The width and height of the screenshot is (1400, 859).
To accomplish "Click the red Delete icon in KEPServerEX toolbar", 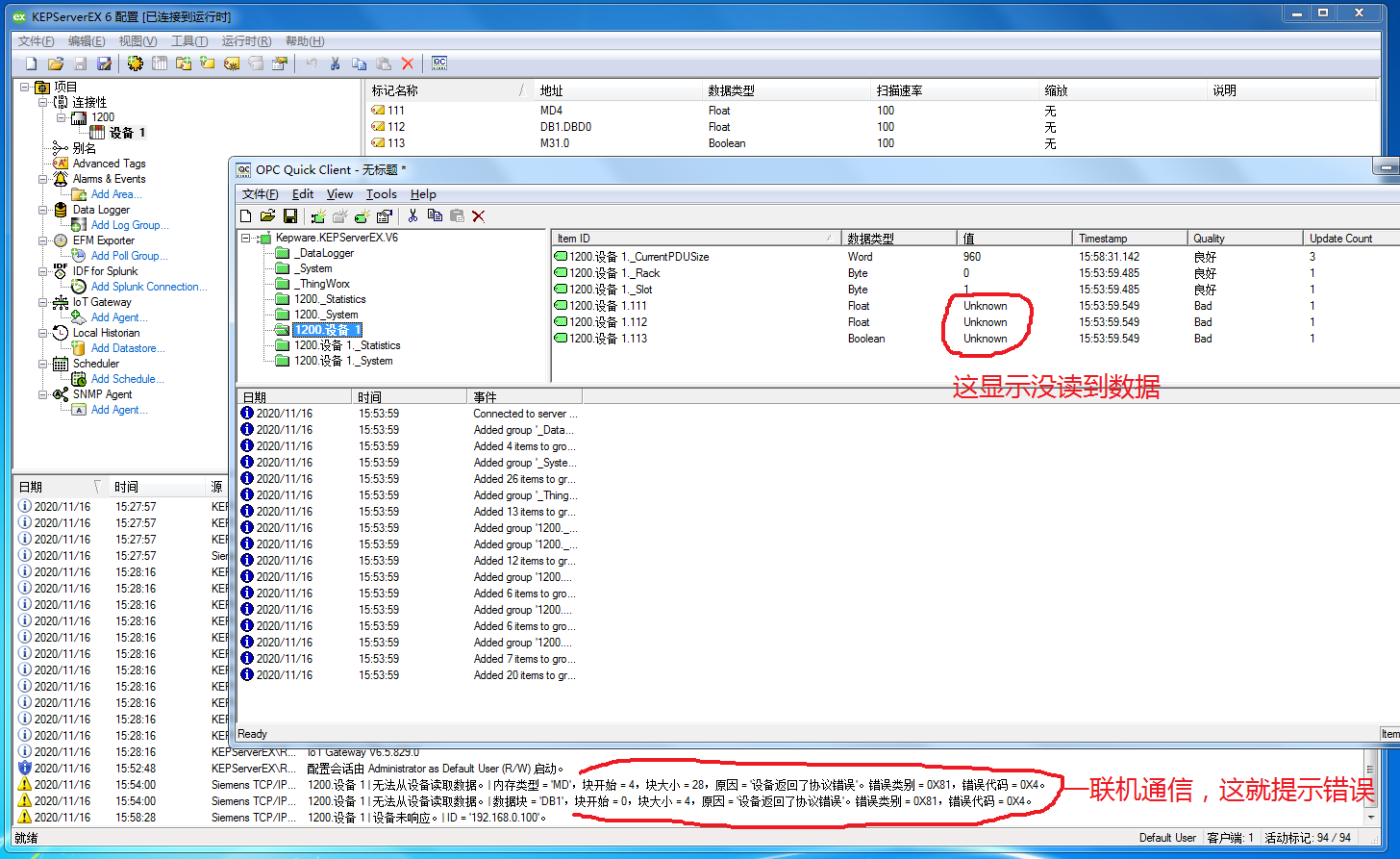I will (x=408, y=63).
